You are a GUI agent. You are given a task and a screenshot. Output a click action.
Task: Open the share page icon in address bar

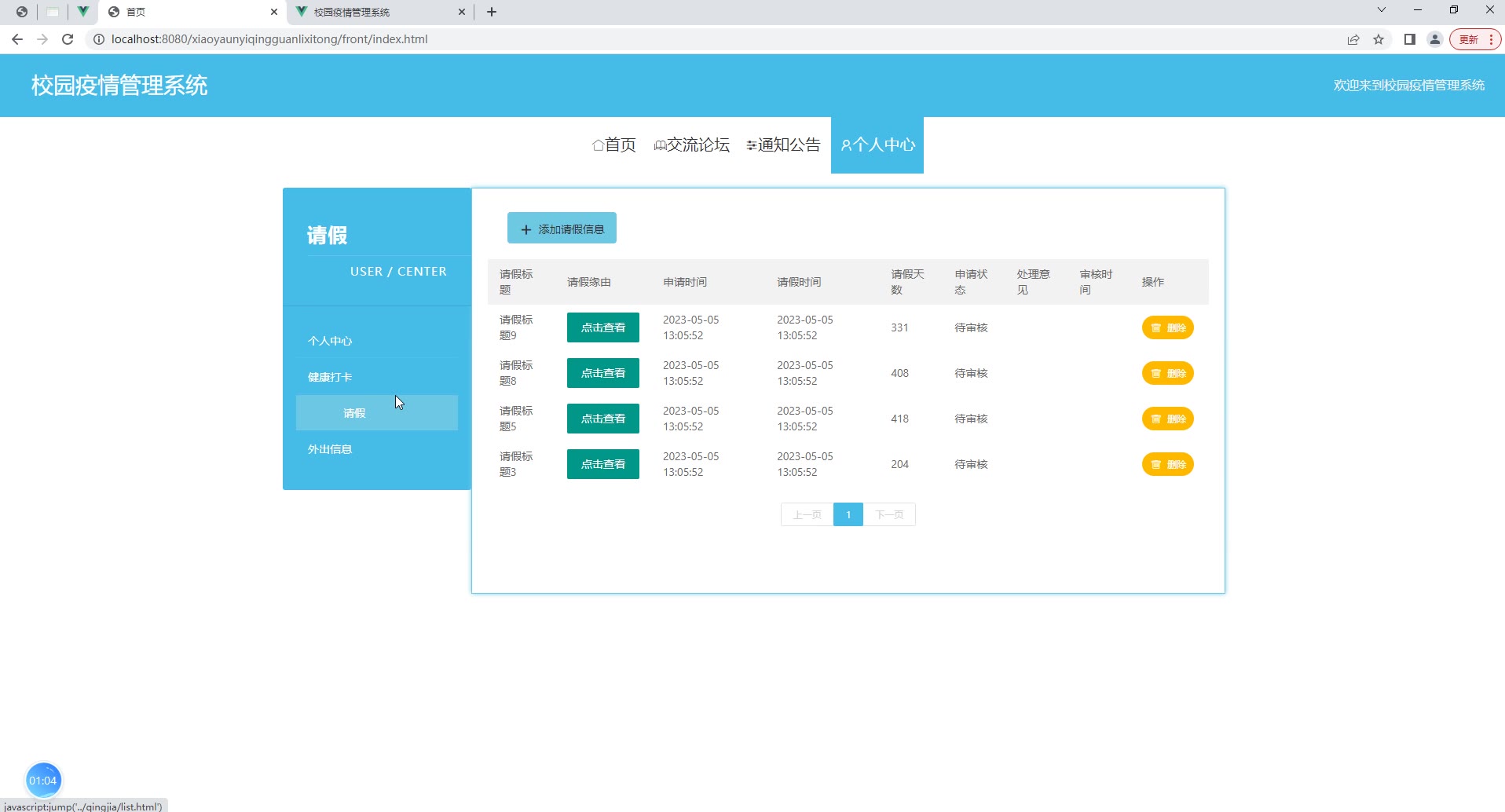pos(1353,39)
